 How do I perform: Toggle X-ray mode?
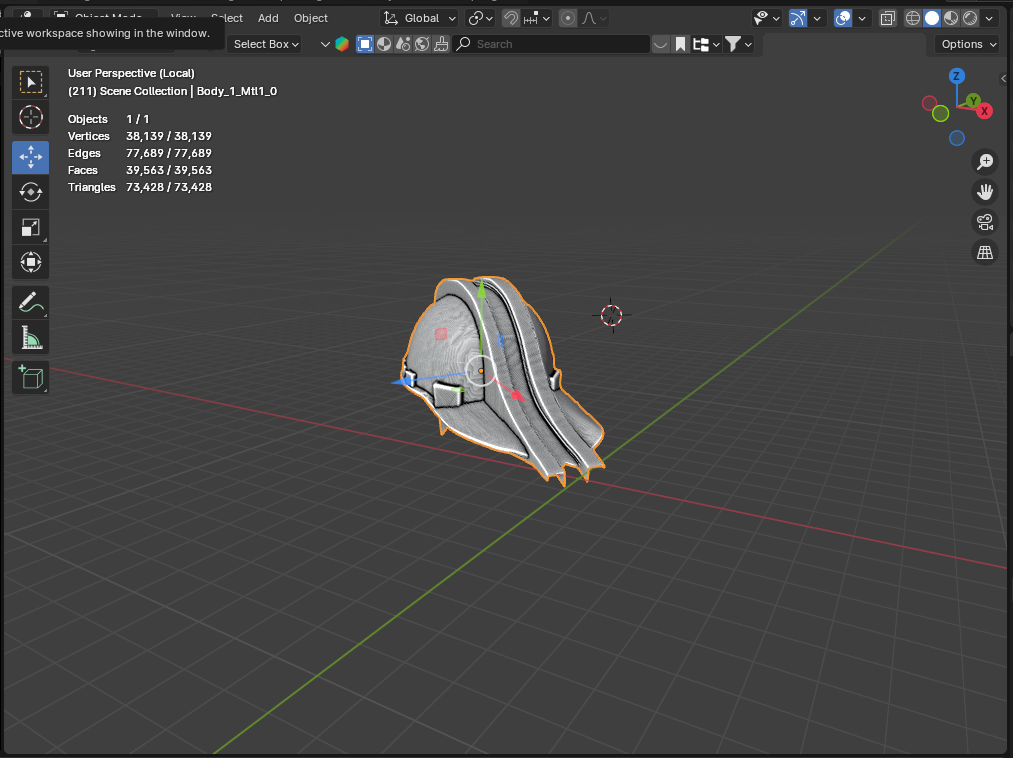(x=888, y=18)
